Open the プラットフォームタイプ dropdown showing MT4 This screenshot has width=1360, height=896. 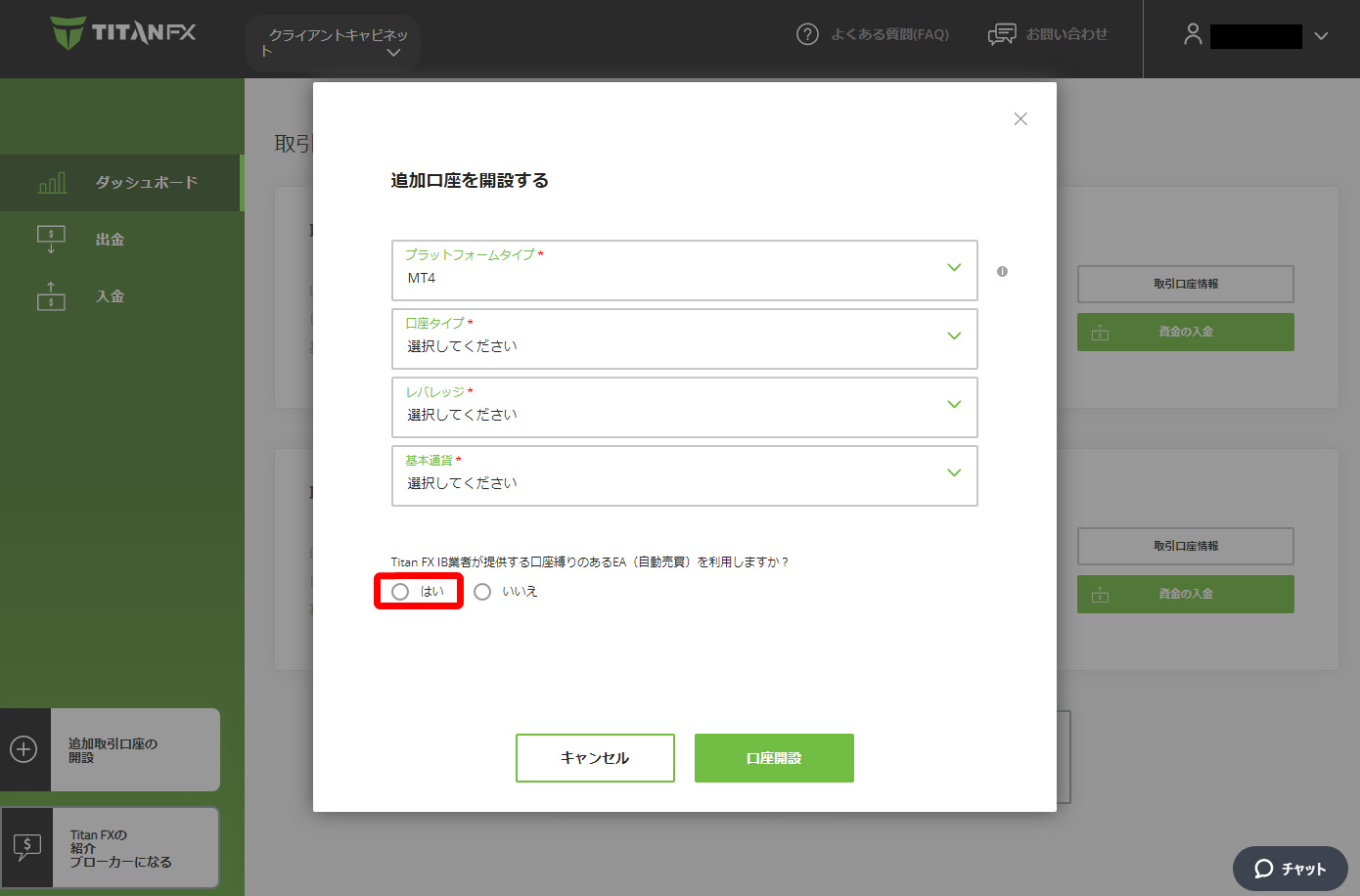(685, 270)
